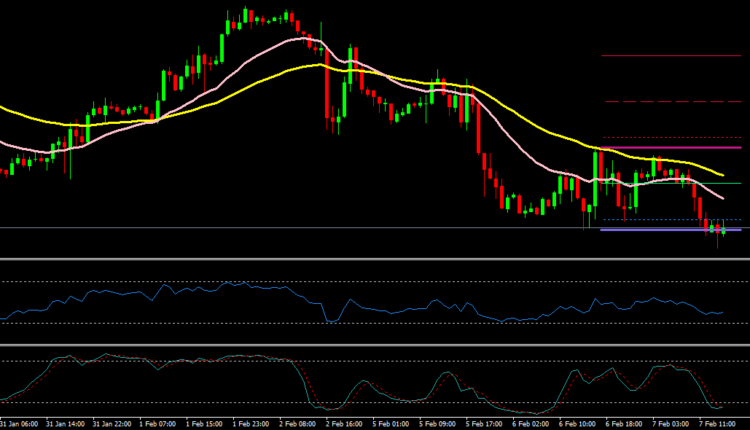
Task: Click the large red candle after the peak
Action: coord(328,85)
